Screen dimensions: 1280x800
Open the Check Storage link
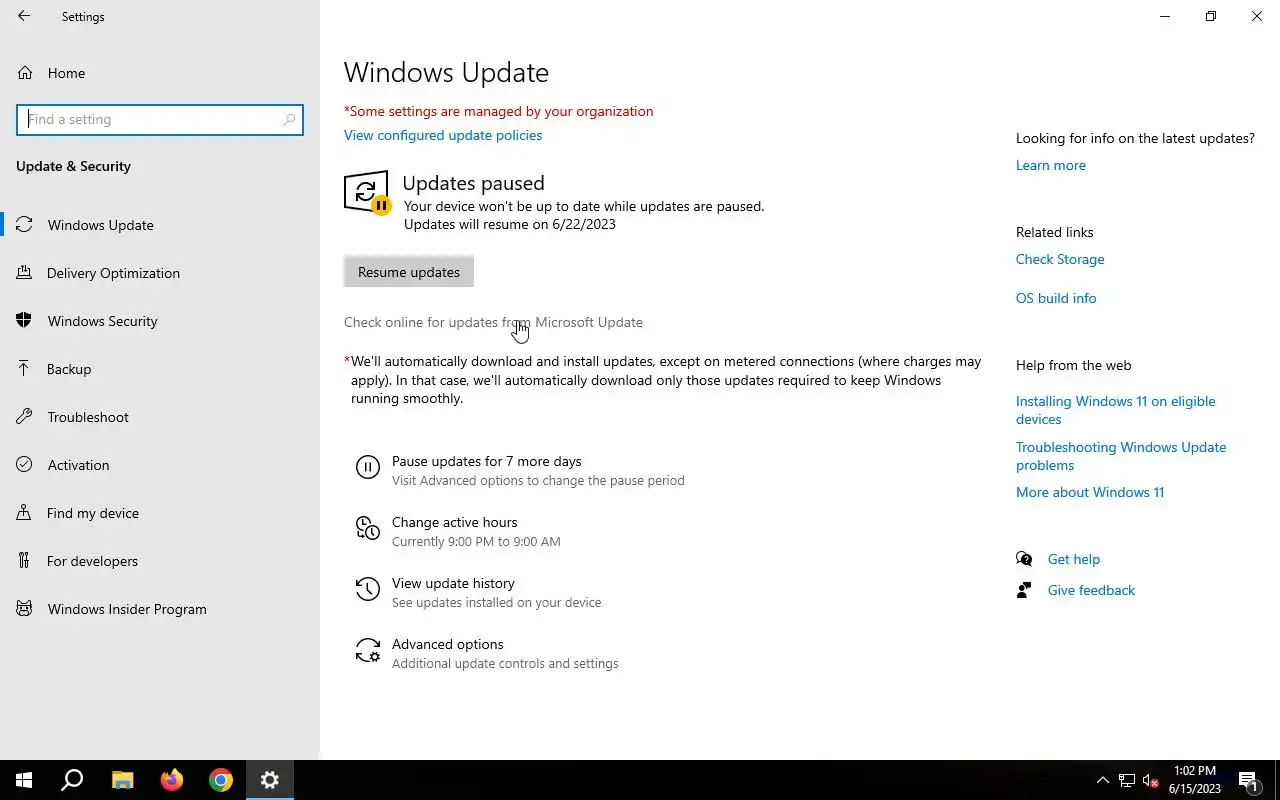click(x=1060, y=259)
